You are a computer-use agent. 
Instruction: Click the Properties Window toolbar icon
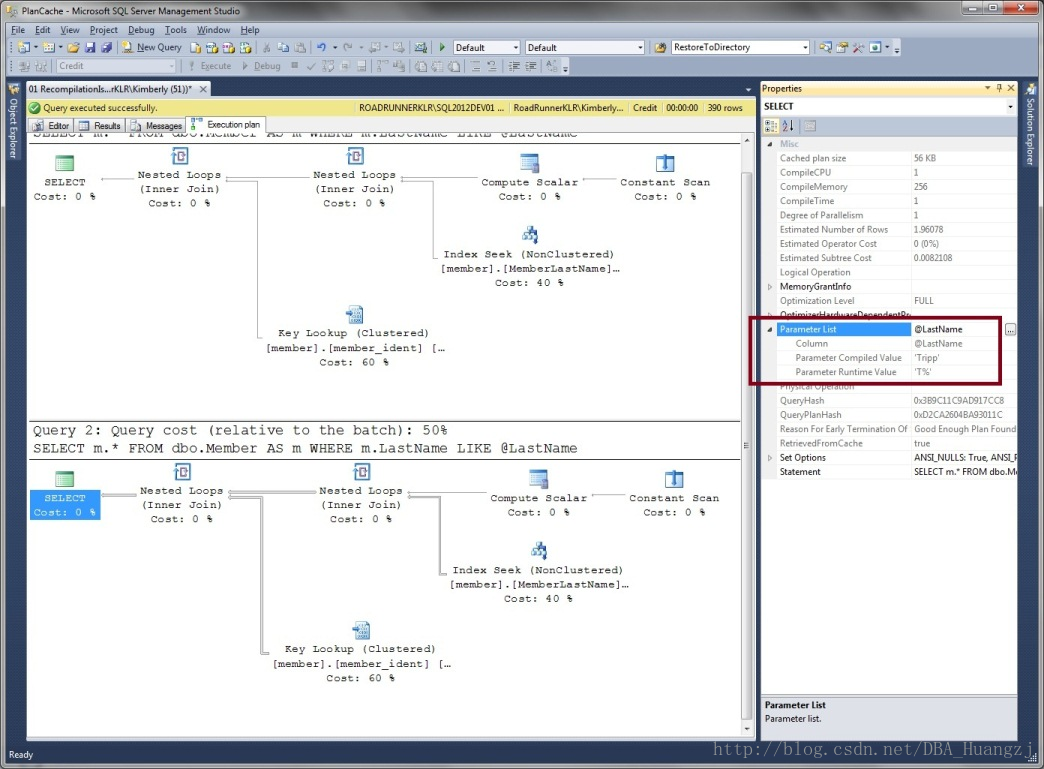pyautogui.click(x=842, y=47)
